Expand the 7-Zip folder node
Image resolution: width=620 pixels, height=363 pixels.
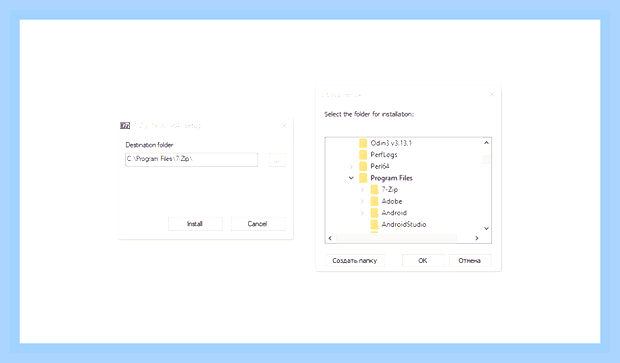[x=362, y=190]
